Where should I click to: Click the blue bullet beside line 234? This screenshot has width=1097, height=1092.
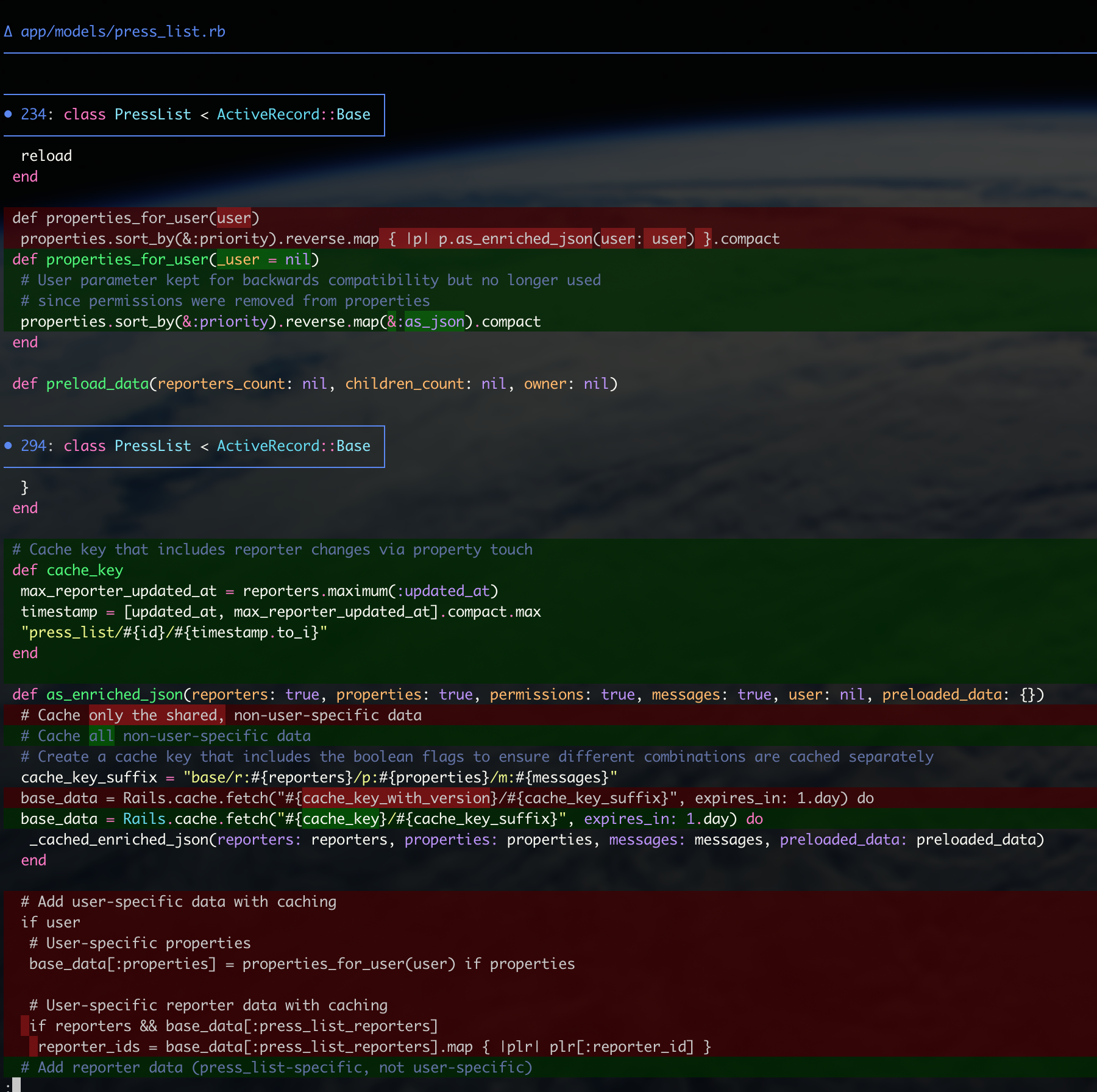pos(8,115)
